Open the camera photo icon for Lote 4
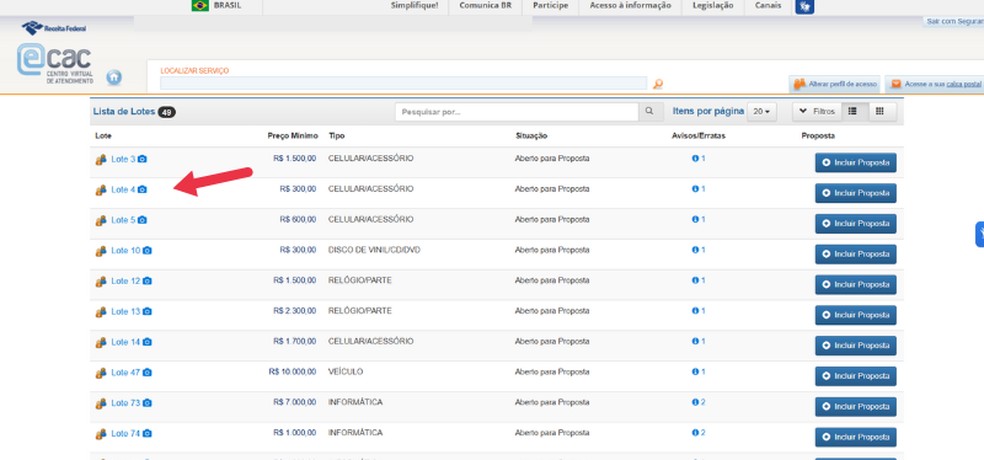The width and height of the screenshot is (984, 460). (143, 190)
